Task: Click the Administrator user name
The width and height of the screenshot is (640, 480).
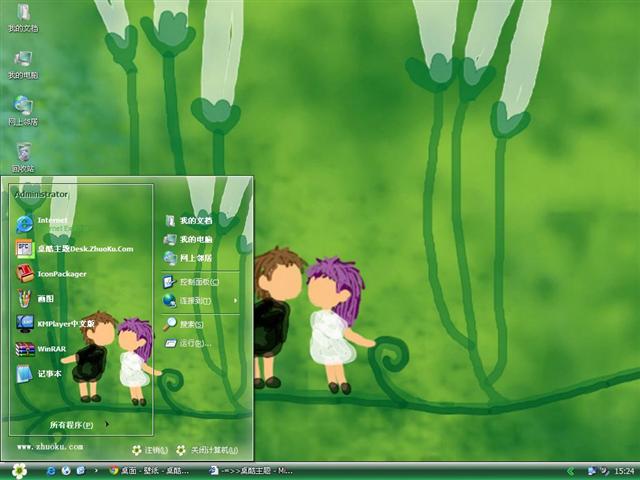Action: coord(41,194)
